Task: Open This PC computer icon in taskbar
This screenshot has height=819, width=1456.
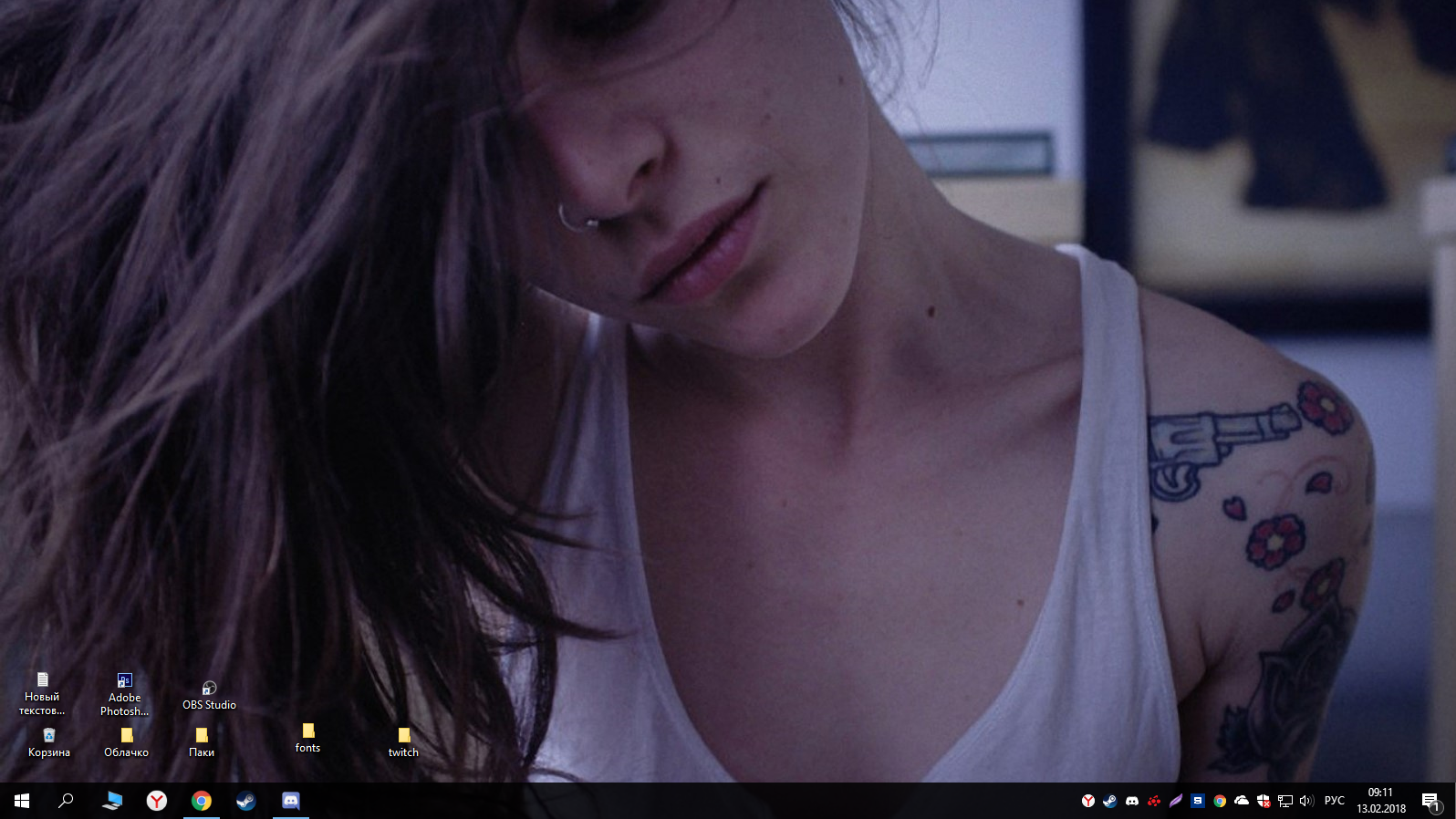Action: [112, 801]
